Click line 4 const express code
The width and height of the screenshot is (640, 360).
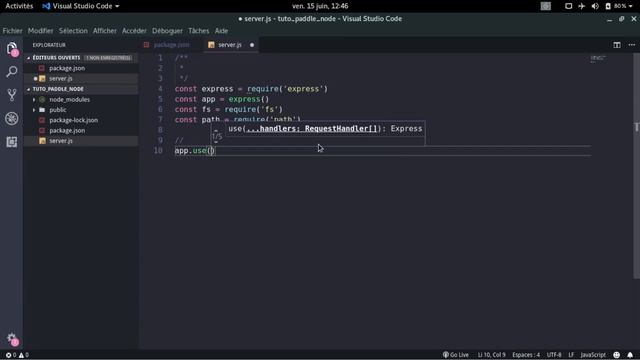[251, 89]
